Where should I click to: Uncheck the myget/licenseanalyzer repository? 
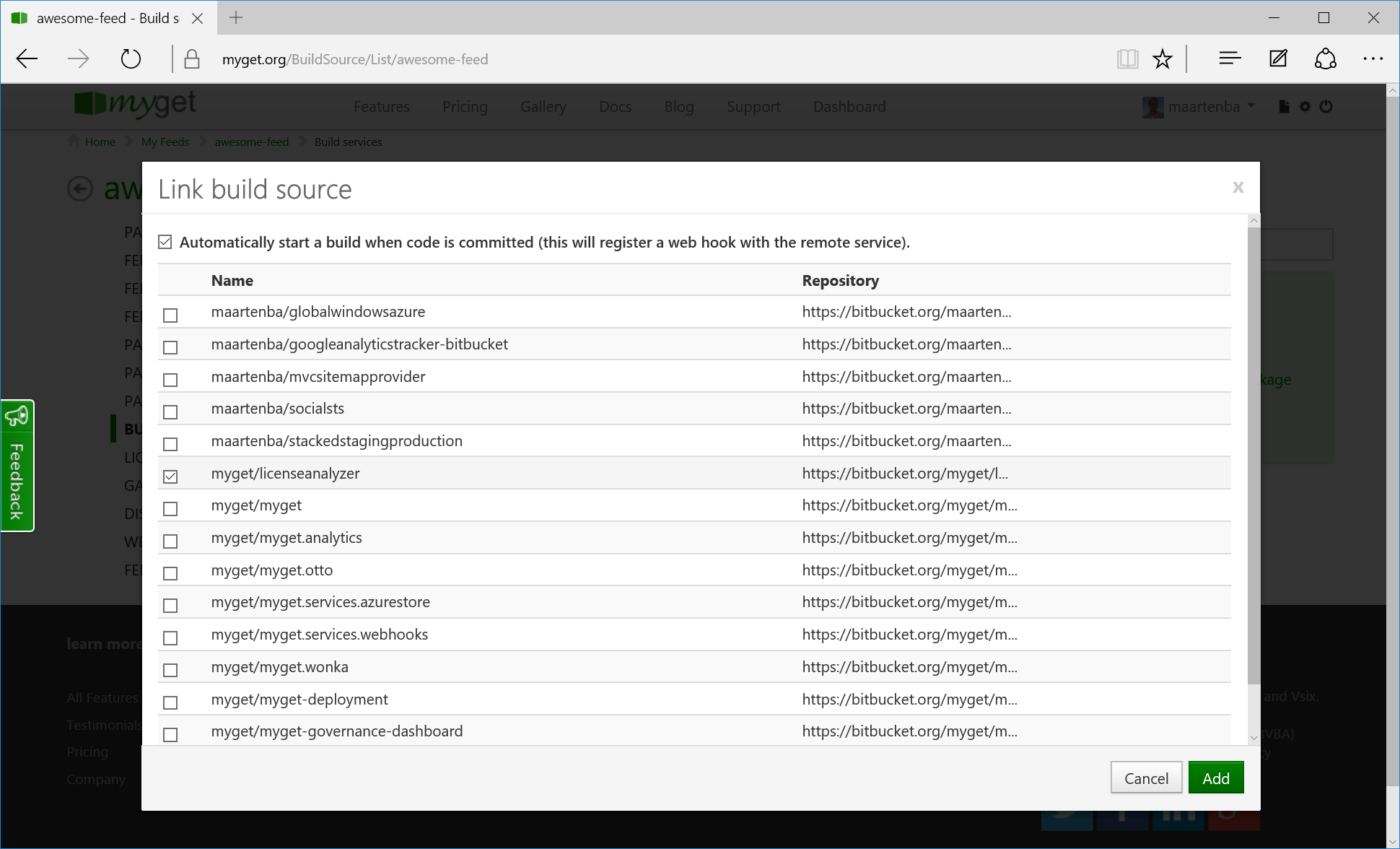point(170,476)
